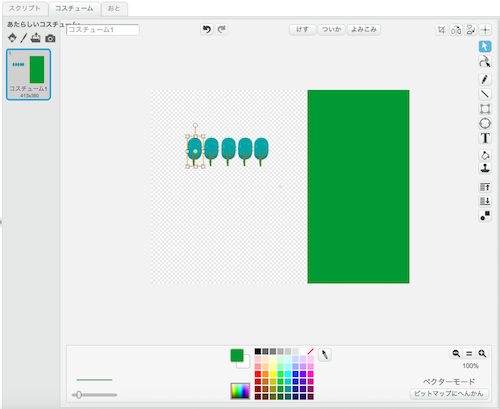The width and height of the screenshot is (500, 409).
Task: Click the rotation handle above selected tree
Action: [195, 125]
